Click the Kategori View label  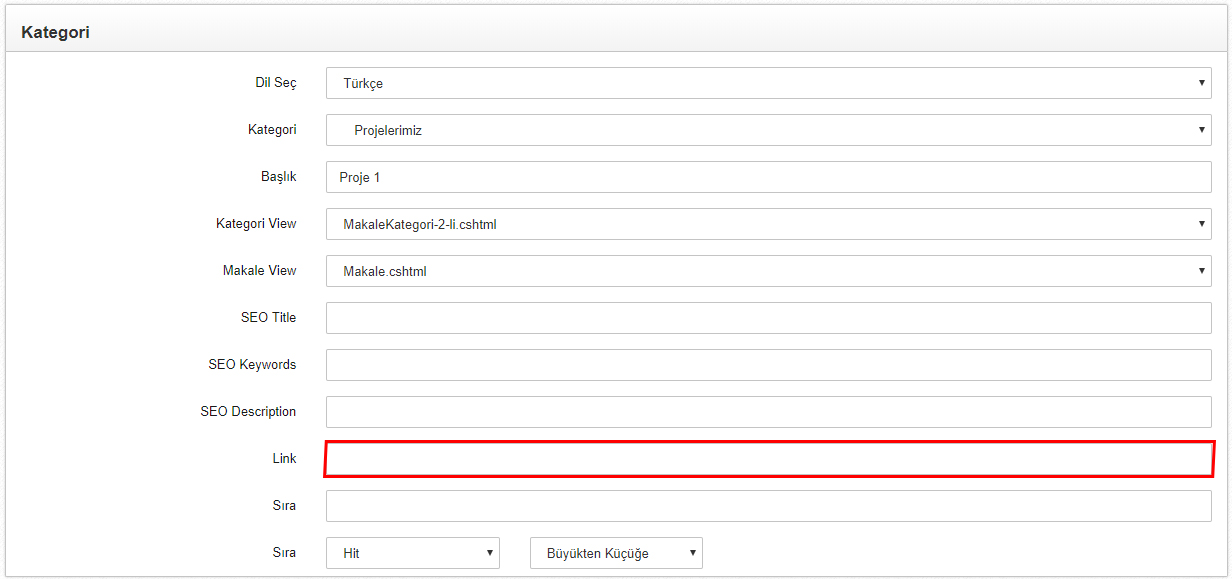coord(256,224)
